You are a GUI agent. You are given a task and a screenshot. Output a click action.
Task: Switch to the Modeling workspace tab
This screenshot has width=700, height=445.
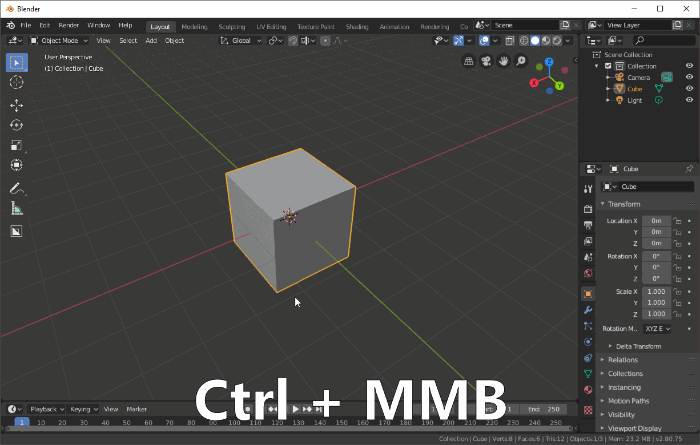(194, 27)
